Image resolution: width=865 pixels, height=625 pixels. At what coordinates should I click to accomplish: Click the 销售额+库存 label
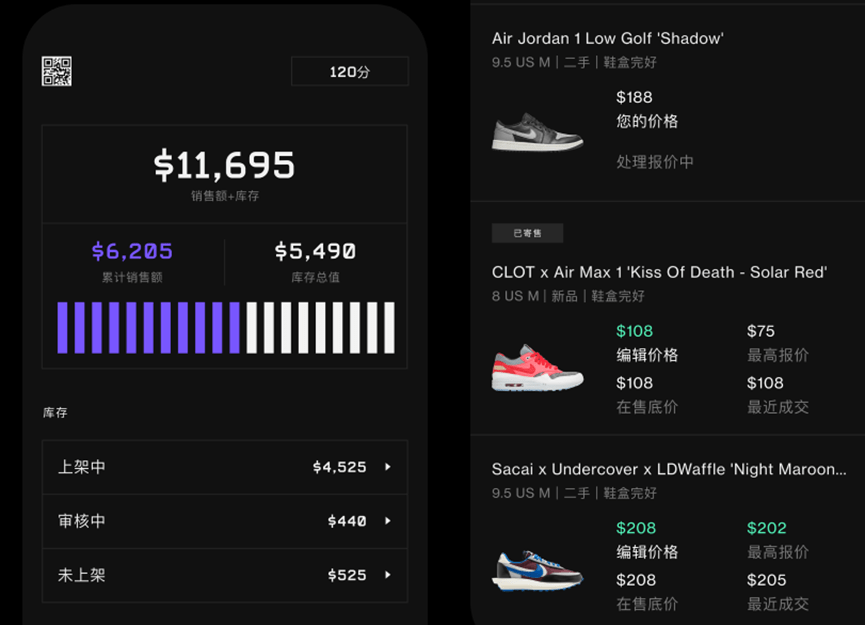click(225, 196)
